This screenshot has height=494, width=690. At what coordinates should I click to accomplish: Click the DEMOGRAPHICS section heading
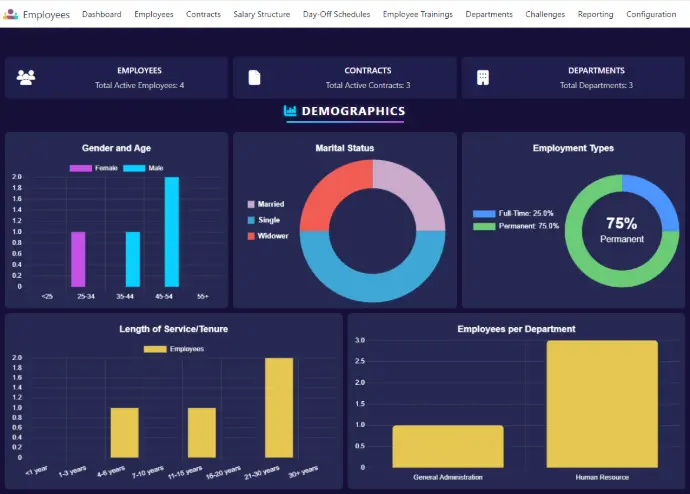(353, 111)
